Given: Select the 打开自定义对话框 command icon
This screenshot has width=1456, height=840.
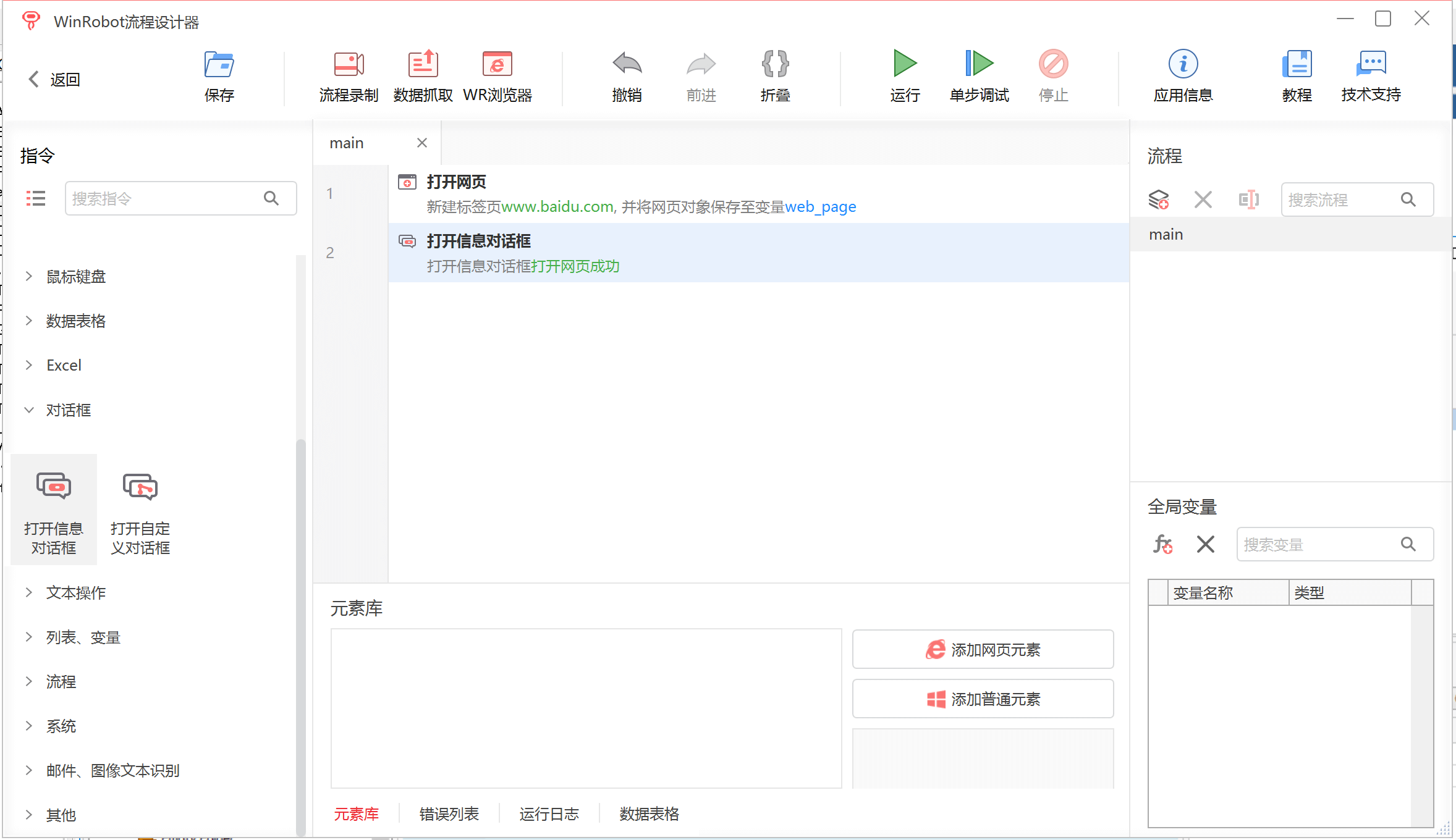Looking at the screenshot, I should click(140, 488).
